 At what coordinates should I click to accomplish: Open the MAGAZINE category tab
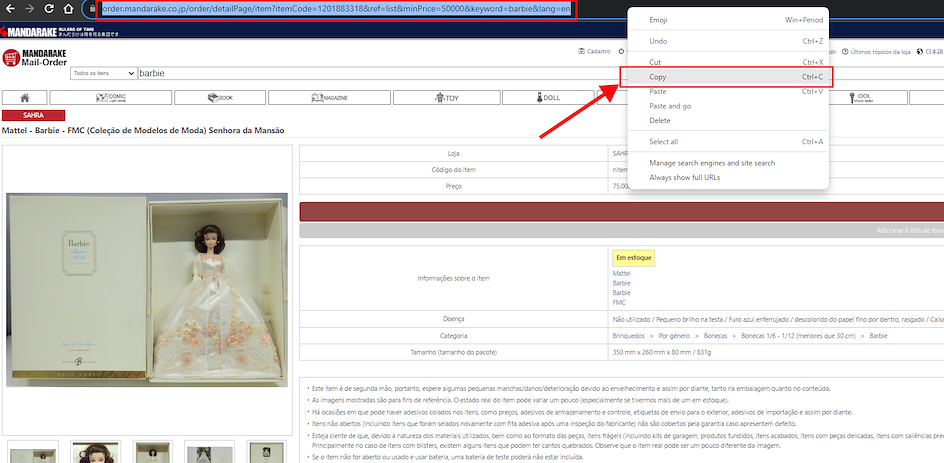329,98
